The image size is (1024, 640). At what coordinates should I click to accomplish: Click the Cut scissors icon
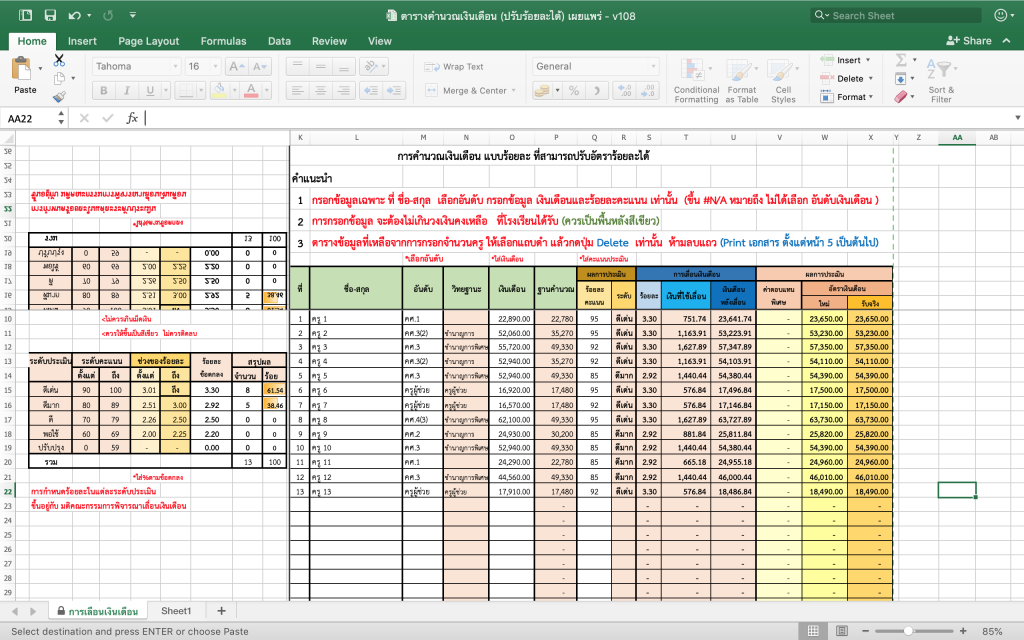(59, 60)
